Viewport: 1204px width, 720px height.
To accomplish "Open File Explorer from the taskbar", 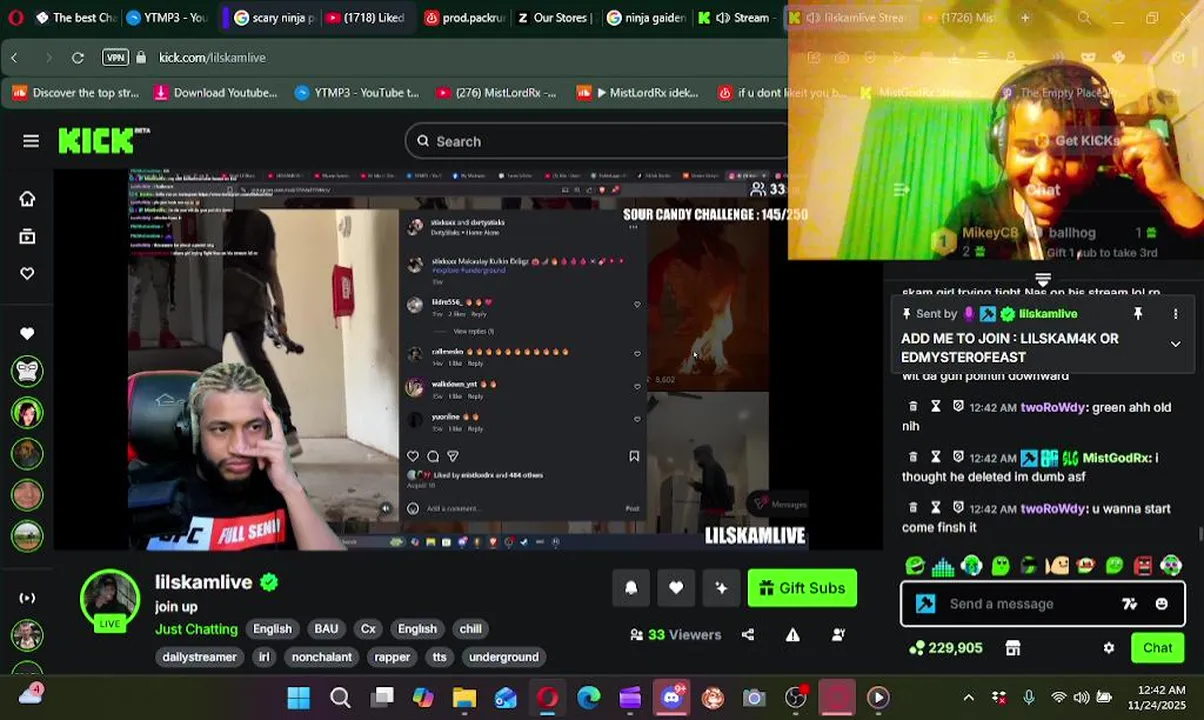I will 464,697.
